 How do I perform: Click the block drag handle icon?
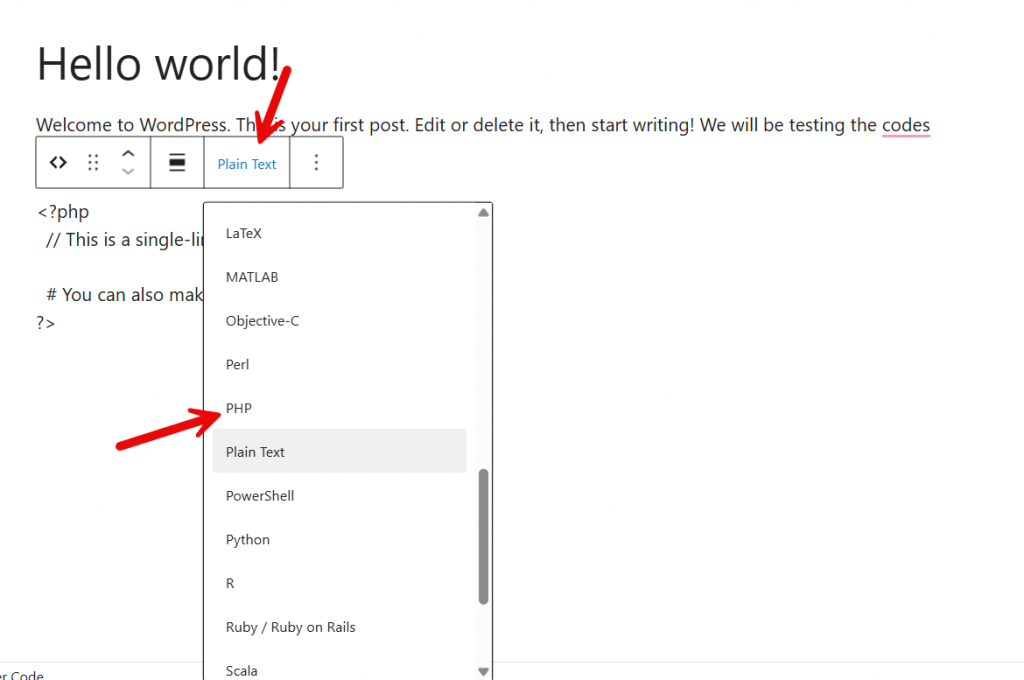[94, 162]
